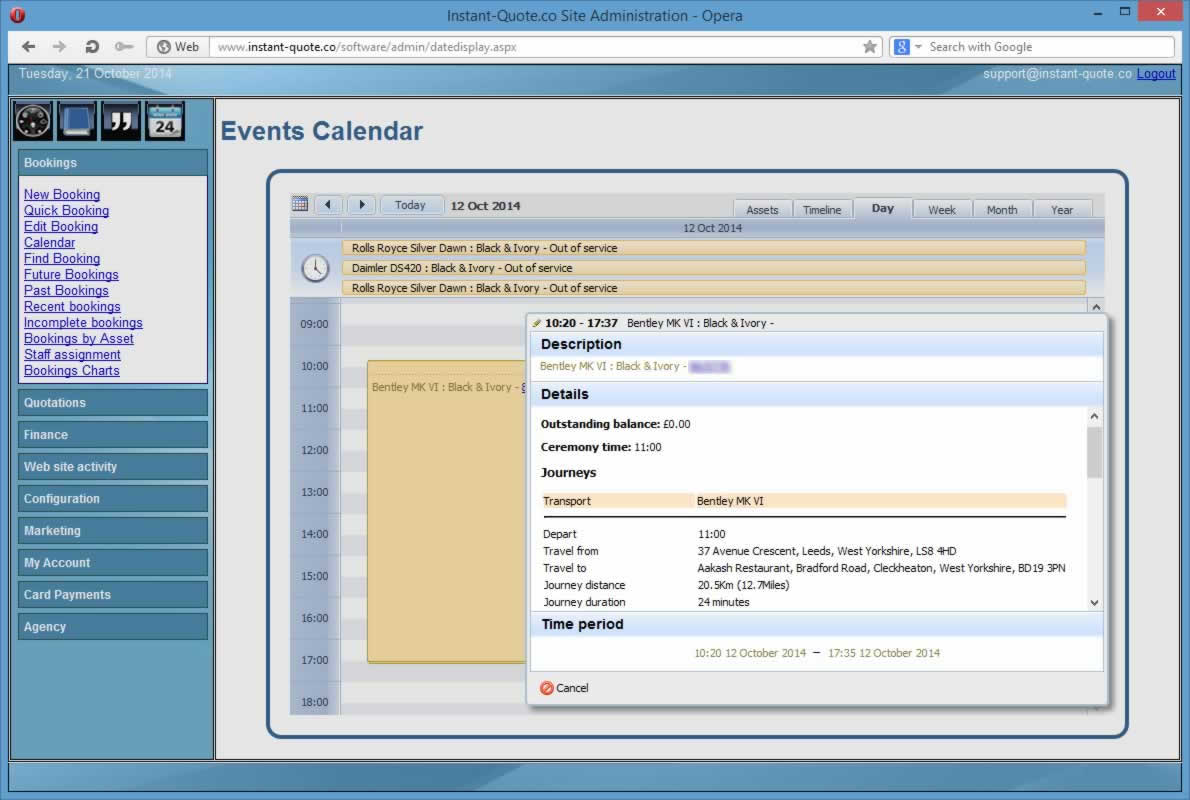This screenshot has width=1190, height=800.
Task: Expand the Configuration sidebar section
Action: point(113,499)
